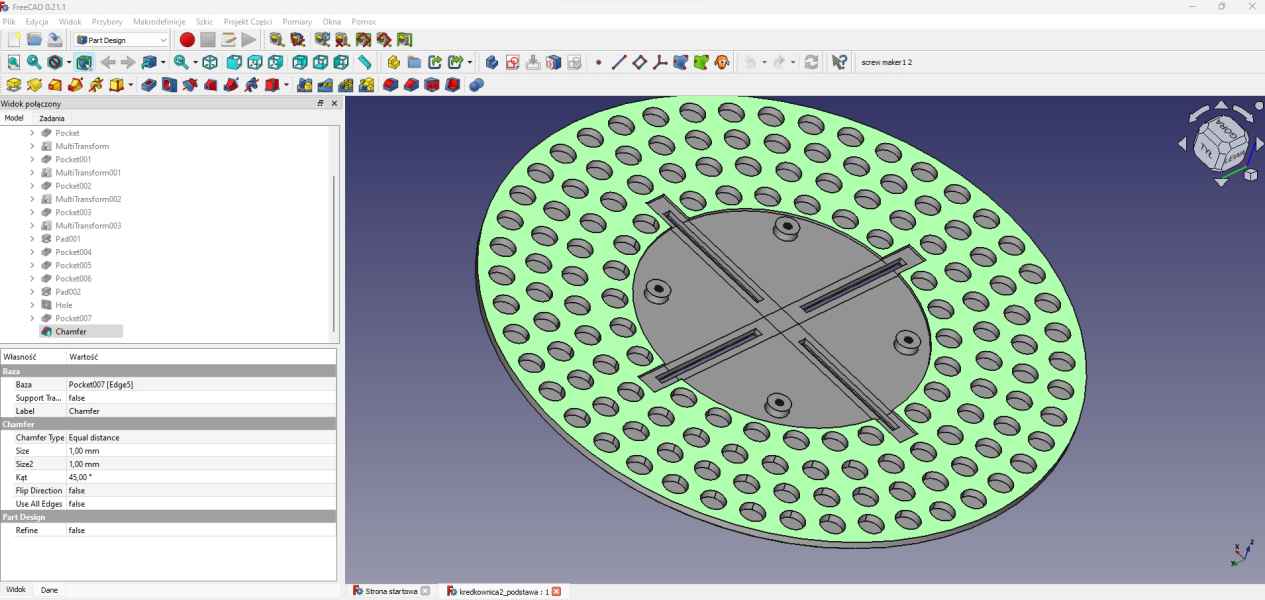The width and height of the screenshot is (1265, 600).
Task: Select Pocket005 in the model tree
Action: (73, 265)
